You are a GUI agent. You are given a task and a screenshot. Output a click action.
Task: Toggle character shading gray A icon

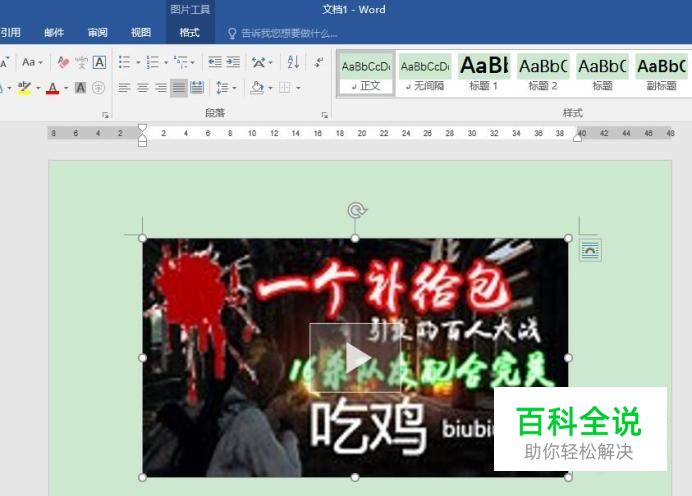[x=80, y=88]
